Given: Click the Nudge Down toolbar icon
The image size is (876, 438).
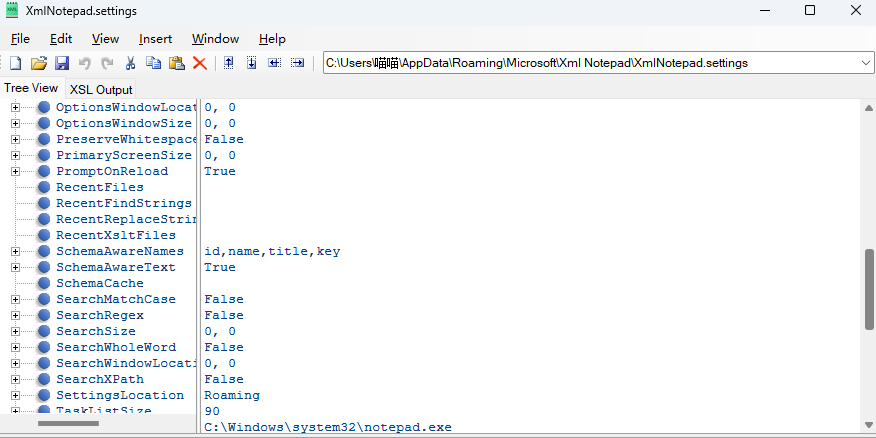Looking at the screenshot, I should 251,63.
